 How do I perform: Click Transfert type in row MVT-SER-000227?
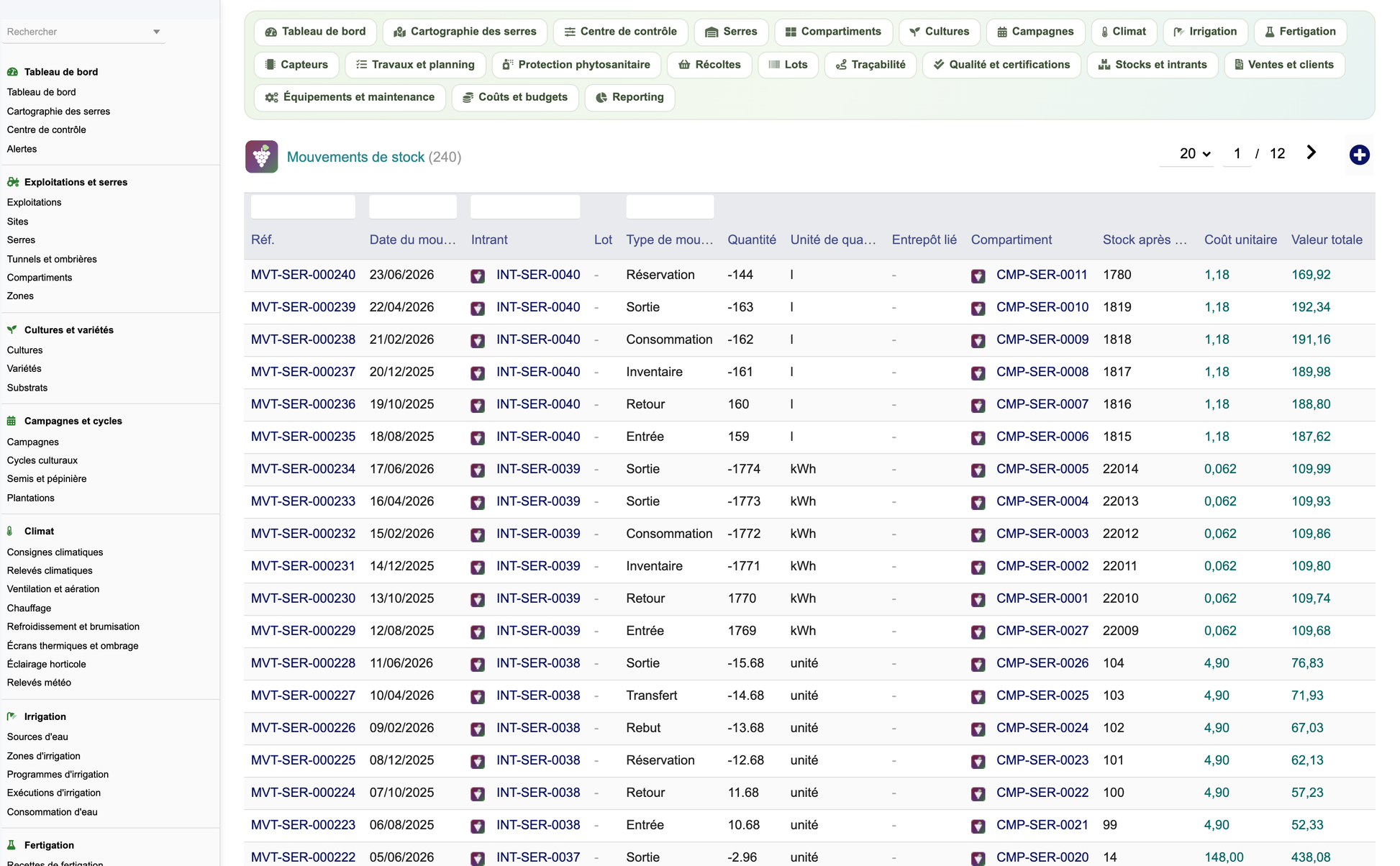[652, 696]
